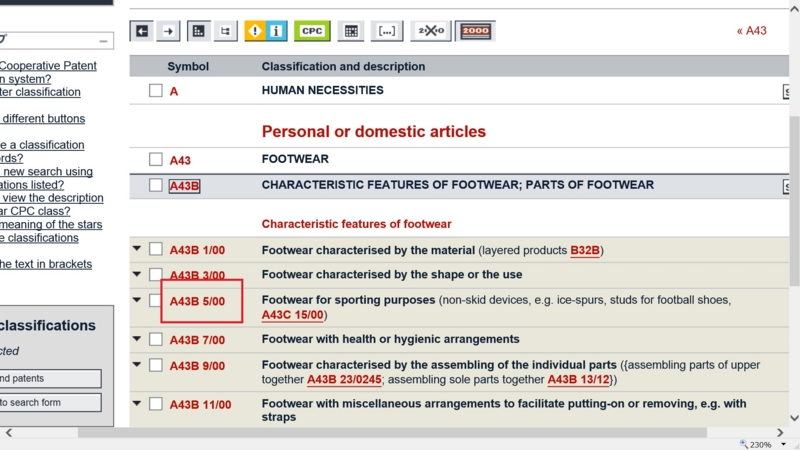
Task: Click the 'nd patents' button
Action: [51, 379]
